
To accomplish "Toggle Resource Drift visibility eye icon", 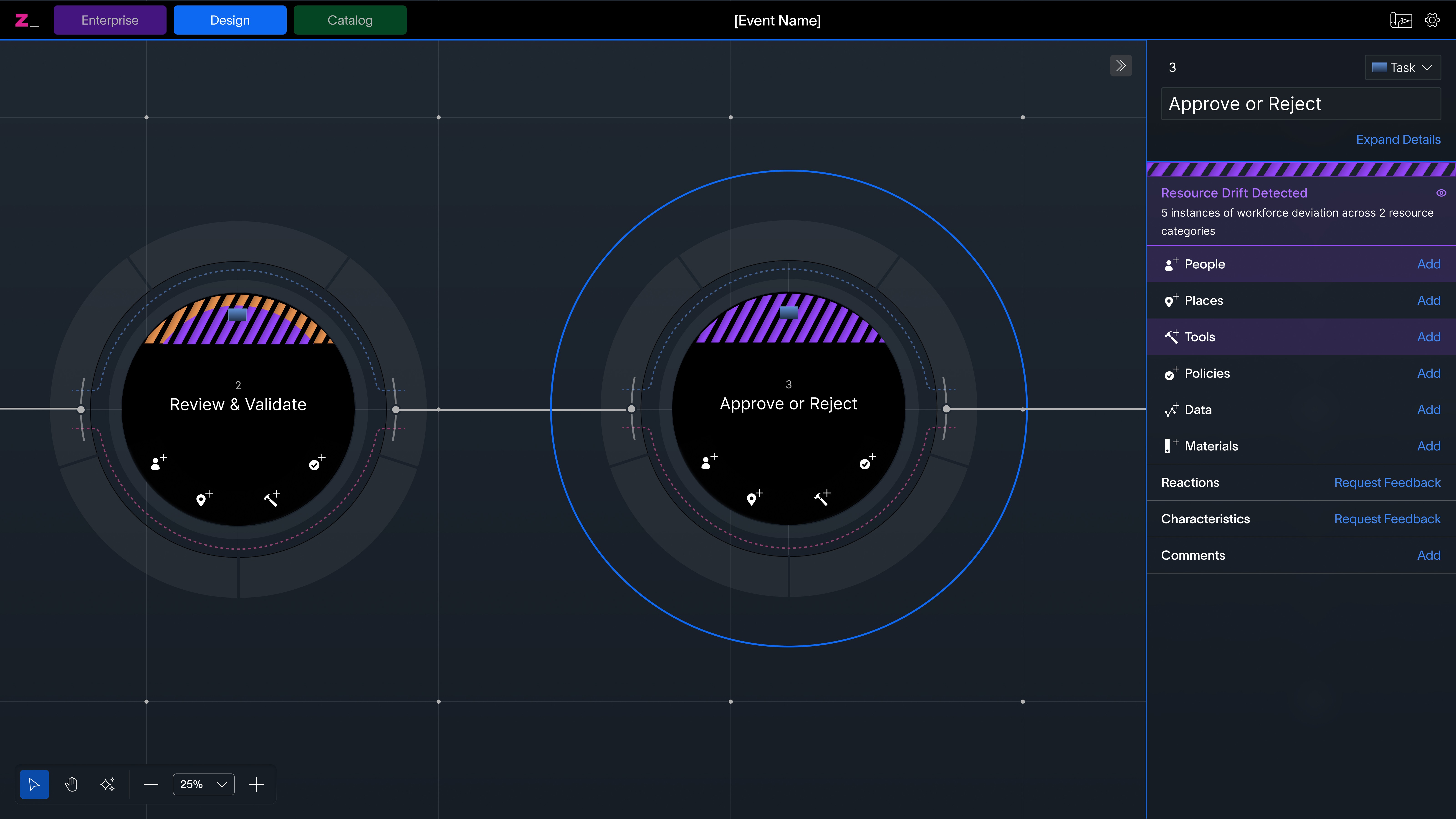I will (x=1441, y=193).
